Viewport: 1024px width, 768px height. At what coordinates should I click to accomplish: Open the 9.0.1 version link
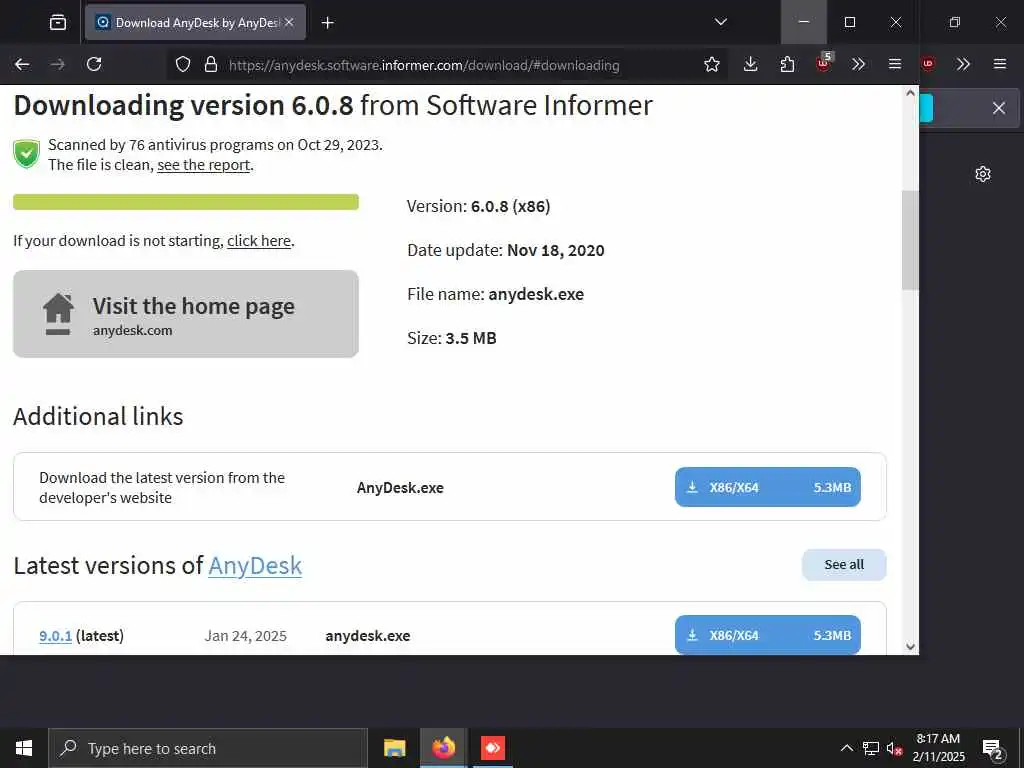click(56, 636)
